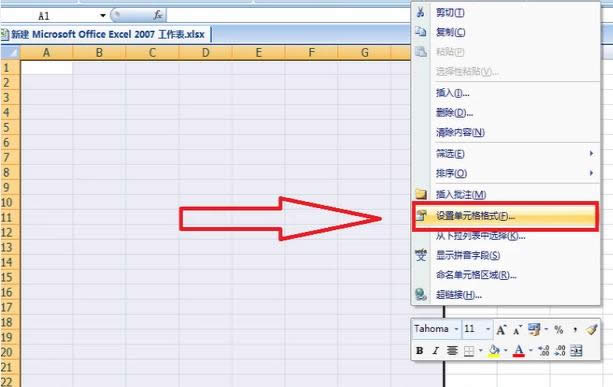Click the Shrink Font icon
This screenshot has height=387, width=613.
coord(517,330)
